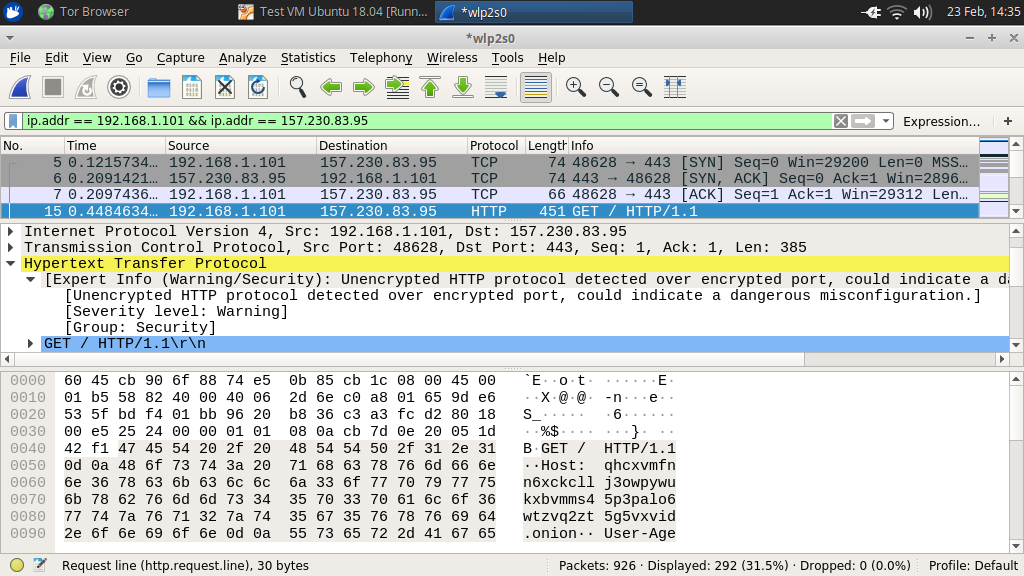This screenshot has width=1024, height=576.
Task: Close this capture file icon
Action: pos(225,87)
